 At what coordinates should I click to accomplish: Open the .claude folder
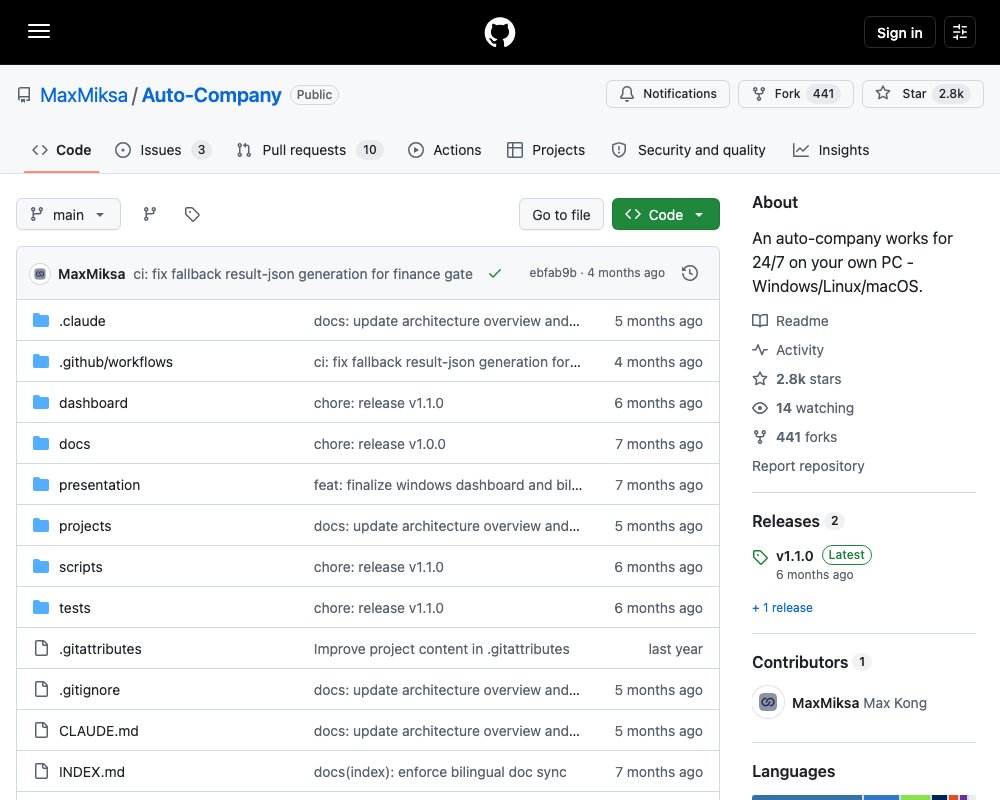pyautogui.click(x=82, y=321)
